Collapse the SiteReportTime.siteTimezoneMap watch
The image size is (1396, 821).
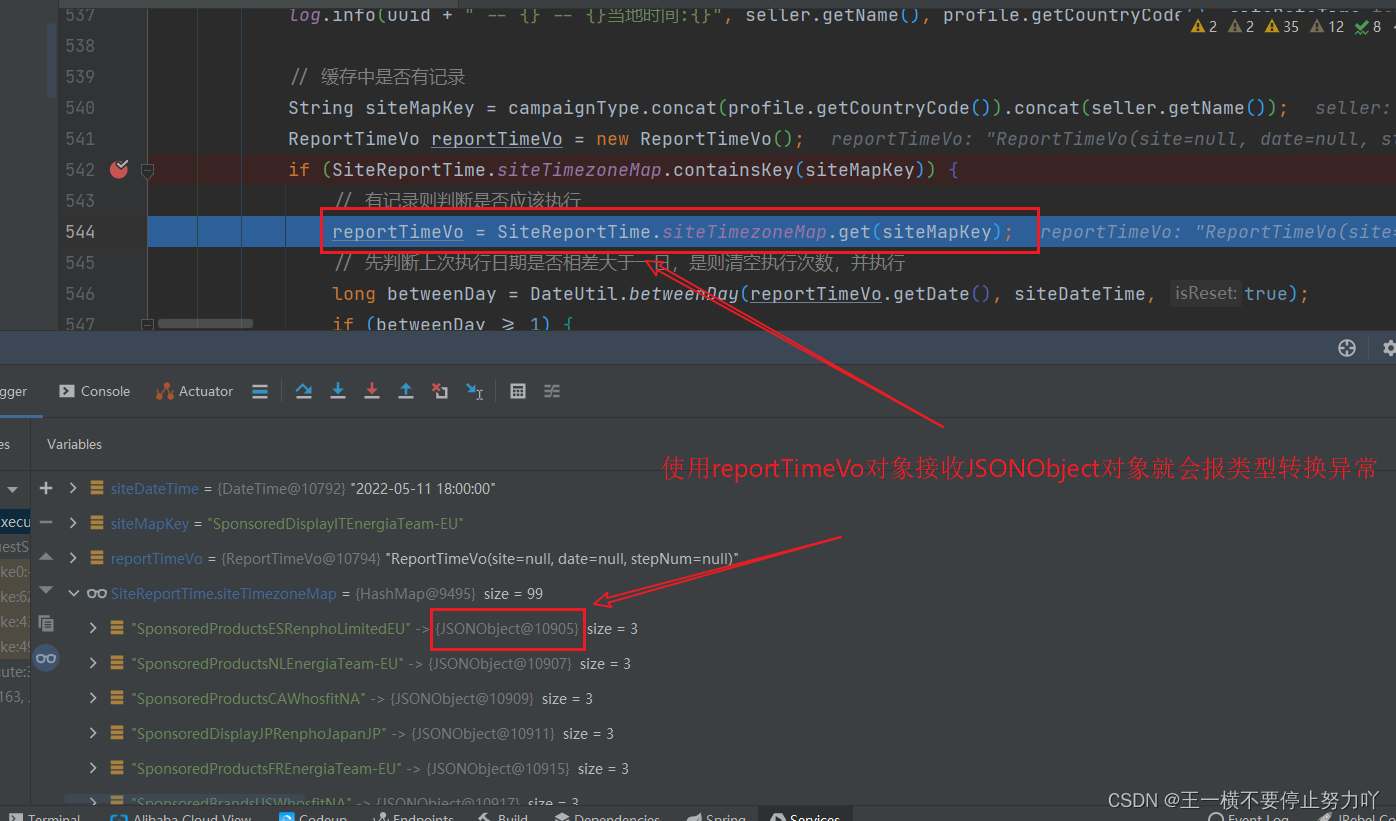click(x=73, y=593)
